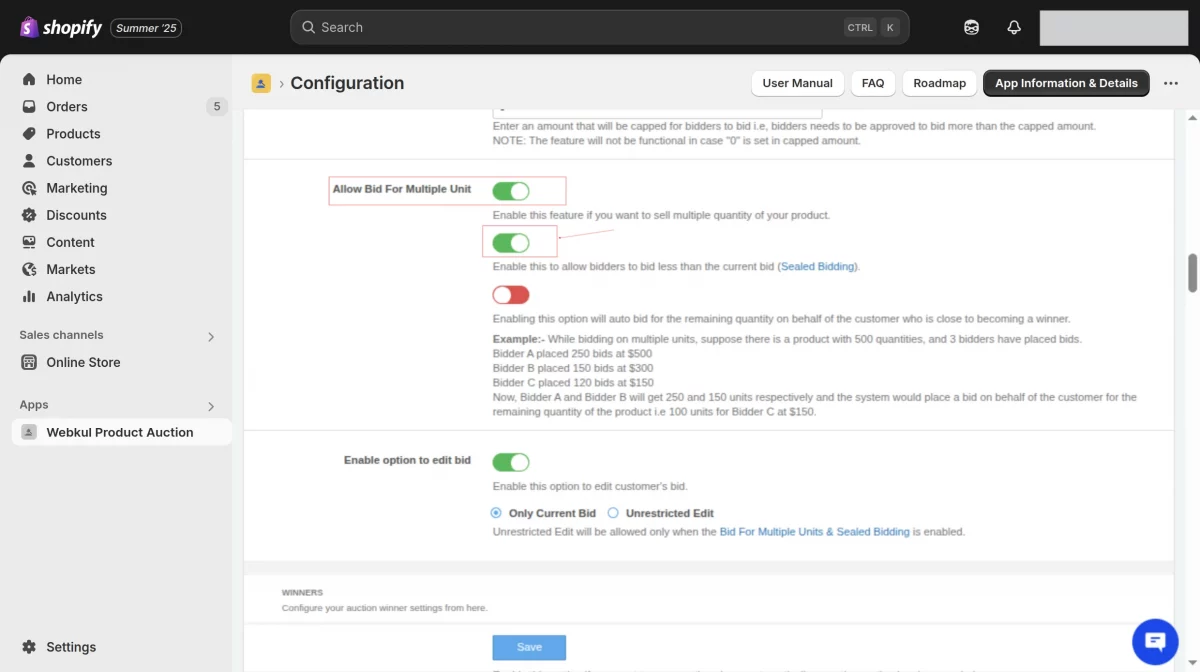Viewport: 1200px width, 672px height.
Task: Click the Analytics bar chart icon
Action: 29,297
